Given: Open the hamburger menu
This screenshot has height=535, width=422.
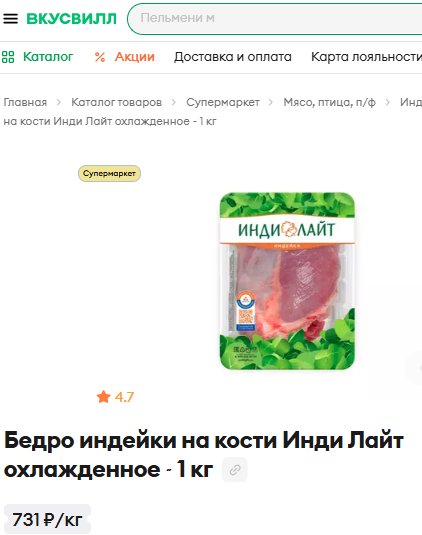Looking at the screenshot, I should click(x=11, y=18).
